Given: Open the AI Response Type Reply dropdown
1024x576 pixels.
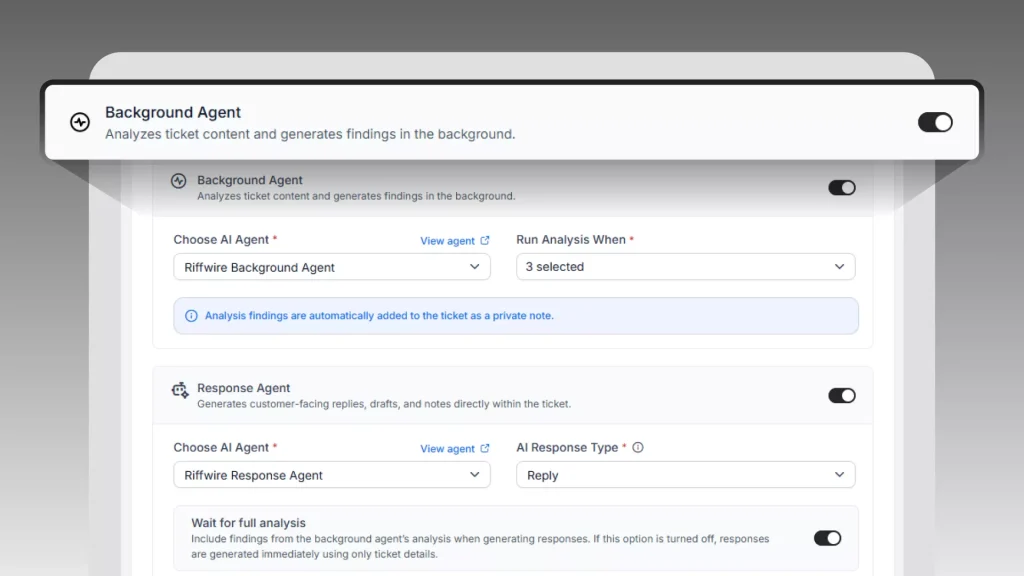Looking at the screenshot, I should click(x=685, y=475).
